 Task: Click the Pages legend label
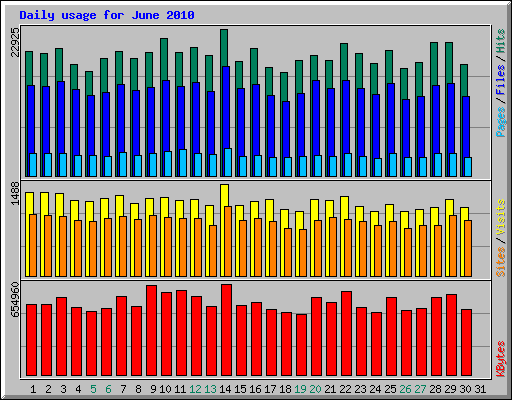tap(500, 122)
